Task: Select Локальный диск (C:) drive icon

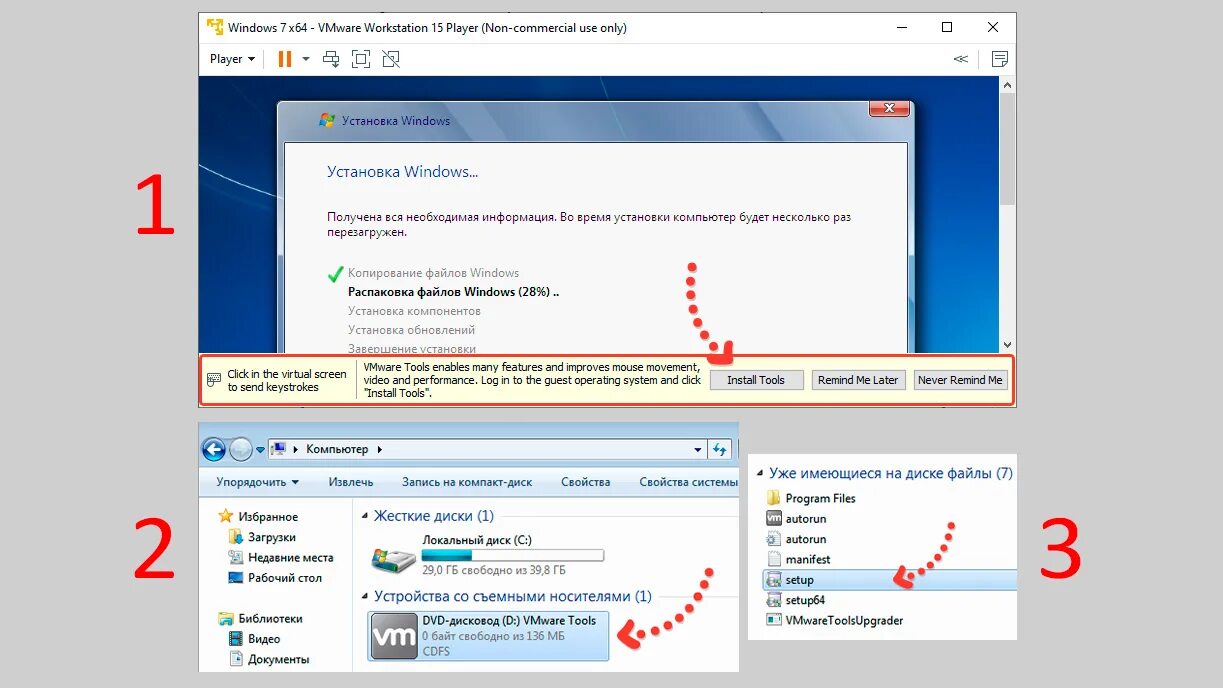Action: [393, 559]
